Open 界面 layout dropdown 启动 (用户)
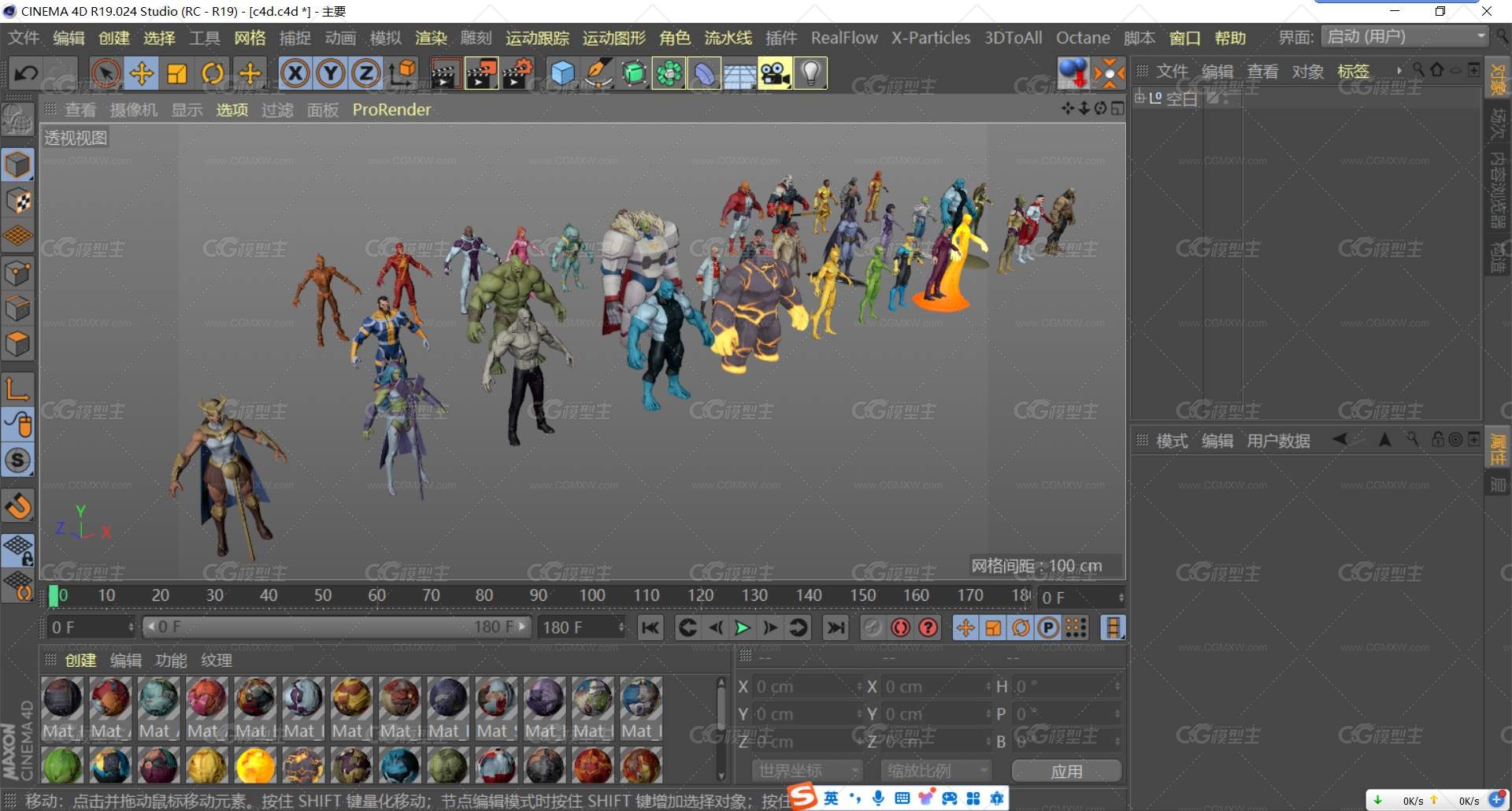Screen dimensions: 1512x811 1403,36
